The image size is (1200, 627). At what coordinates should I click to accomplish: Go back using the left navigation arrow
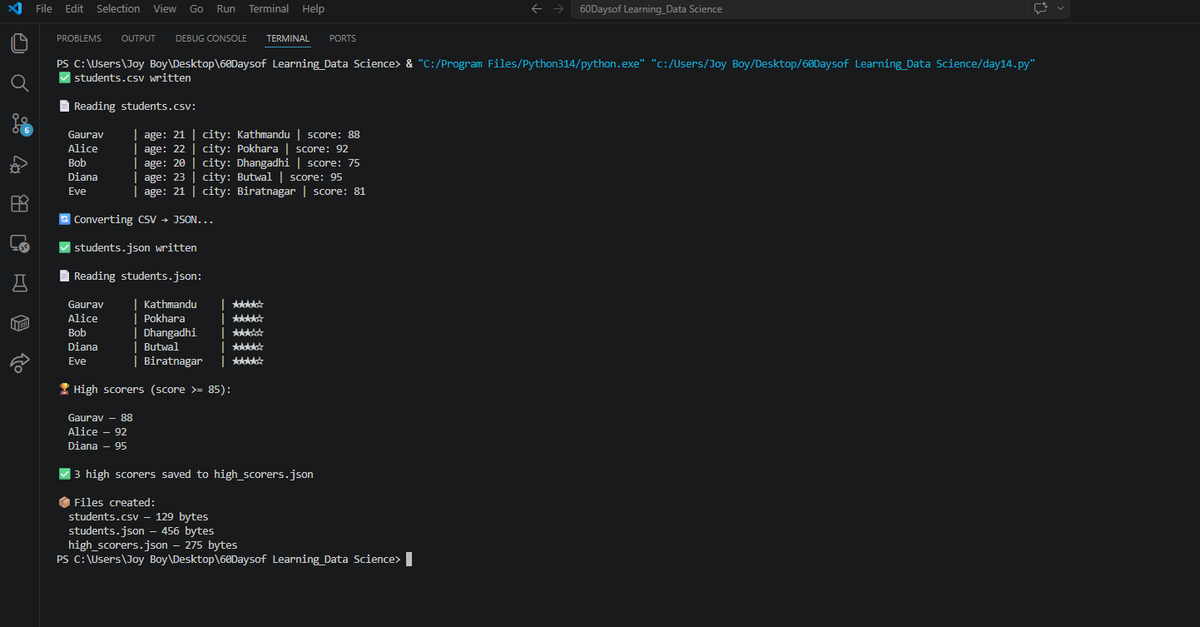536,9
